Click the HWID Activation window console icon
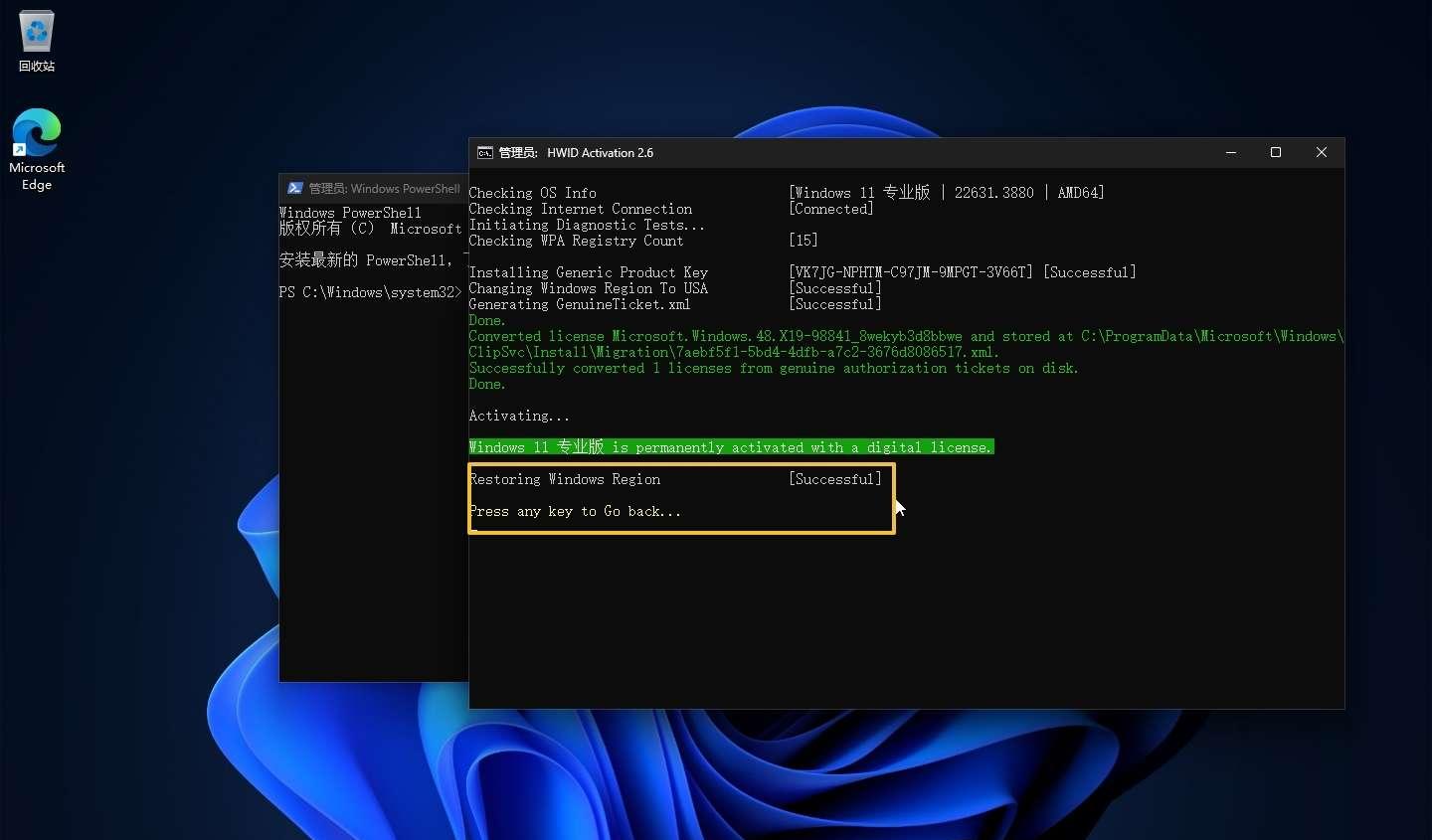This screenshot has height=840, width=1432. (x=485, y=153)
